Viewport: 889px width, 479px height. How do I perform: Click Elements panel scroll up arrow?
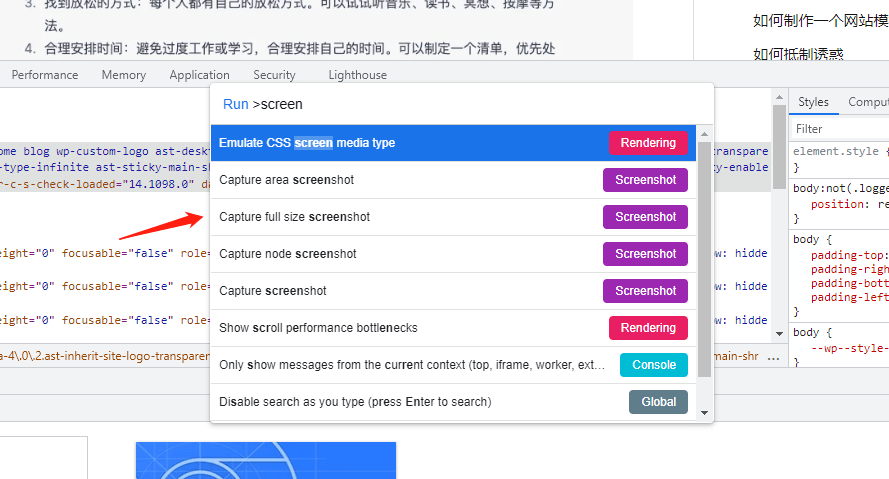pyautogui.click(x=779, y=98)
